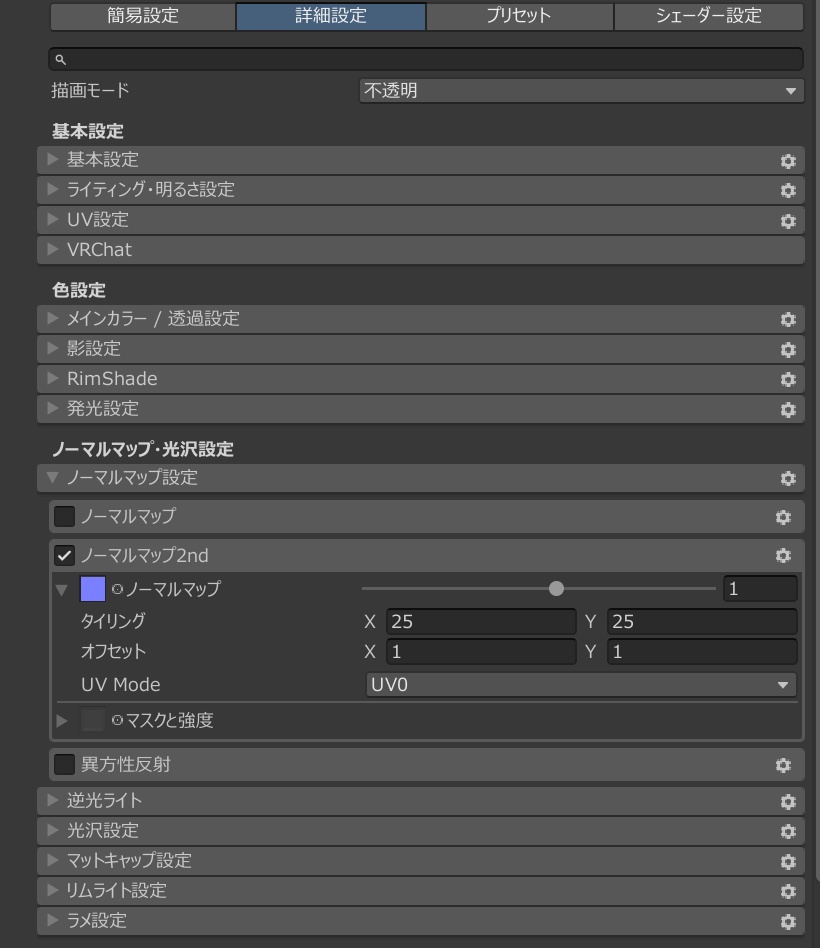Screen dimensions: 820x948
Task: Open the 描画モード dropdown showing 不透明
Action: 580,90
